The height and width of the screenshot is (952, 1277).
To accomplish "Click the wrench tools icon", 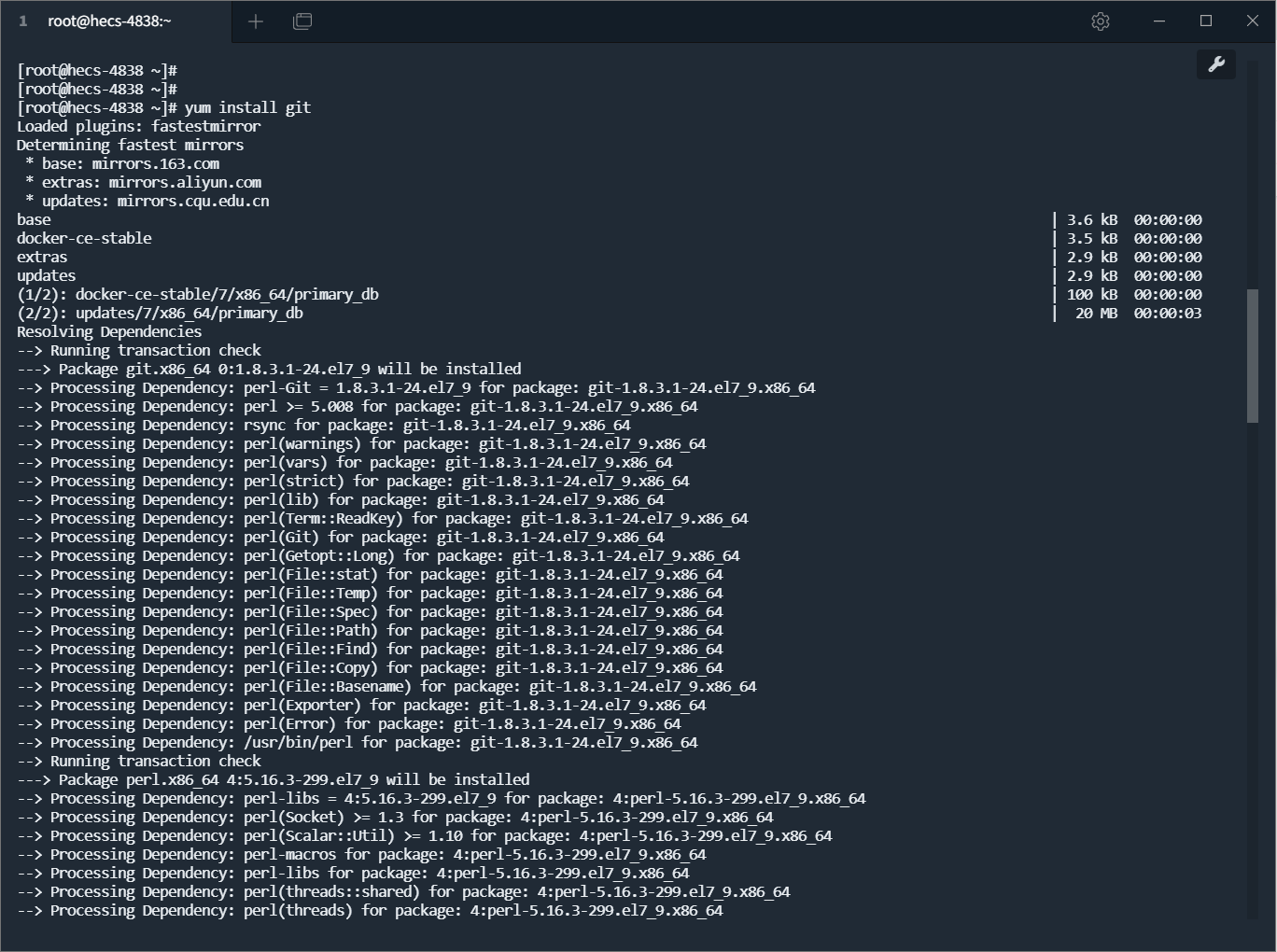I will coord(1216,64).
